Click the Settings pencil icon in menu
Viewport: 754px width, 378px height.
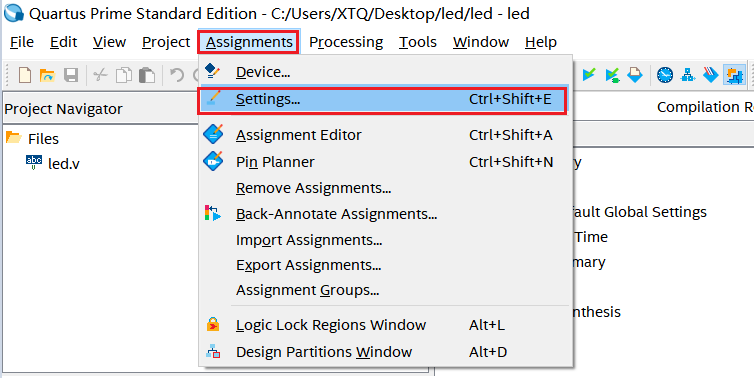213,99
